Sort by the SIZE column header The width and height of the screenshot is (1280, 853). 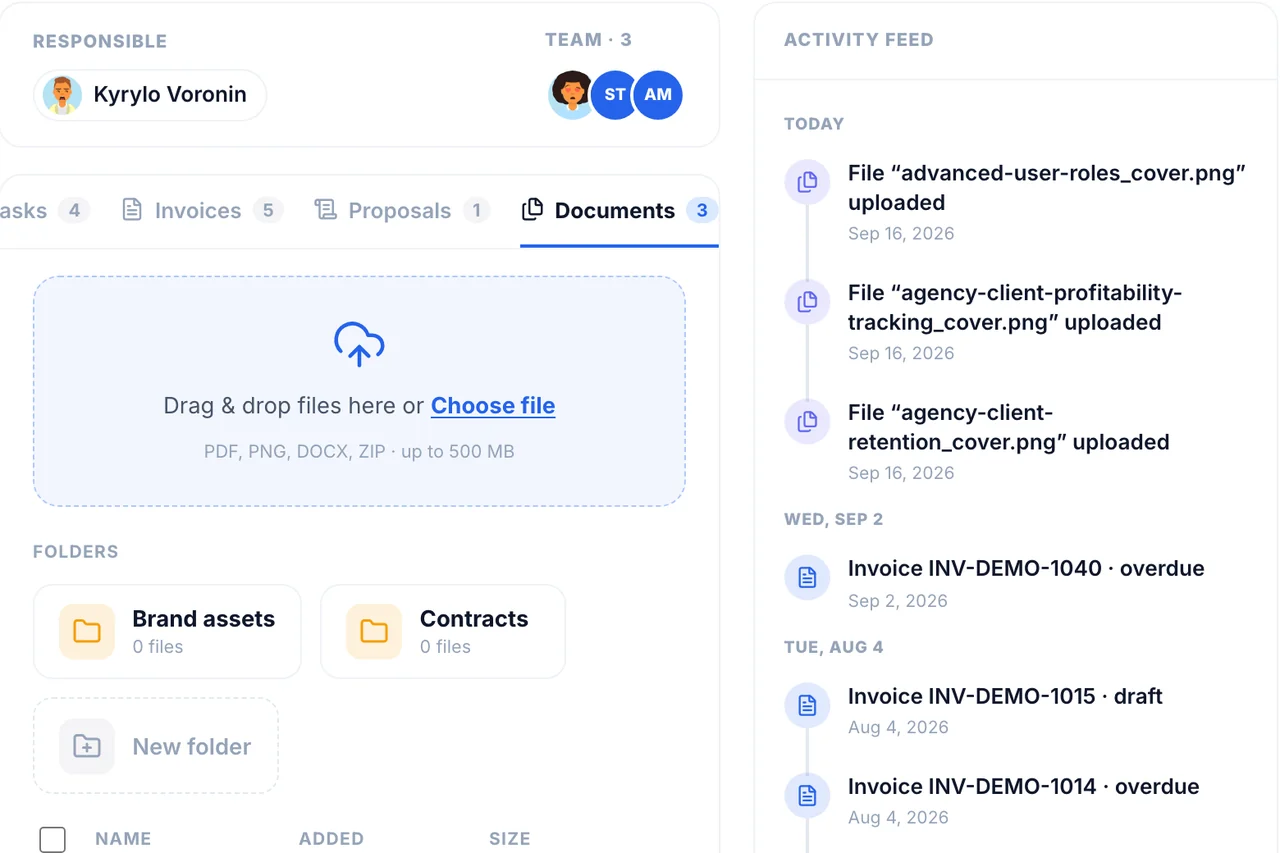coord(510,839)
